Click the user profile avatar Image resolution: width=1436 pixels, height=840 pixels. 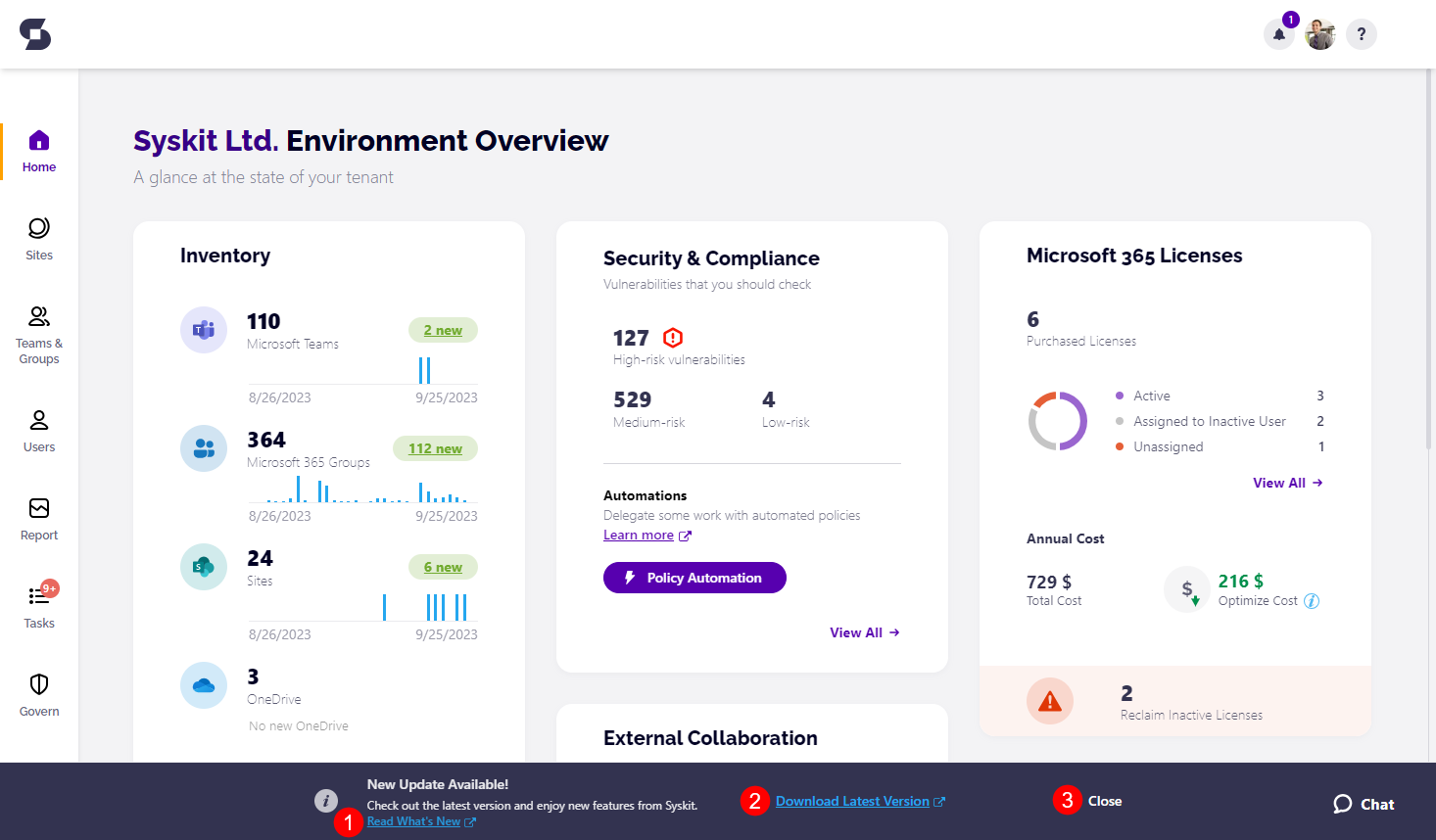click(1319, 34)
